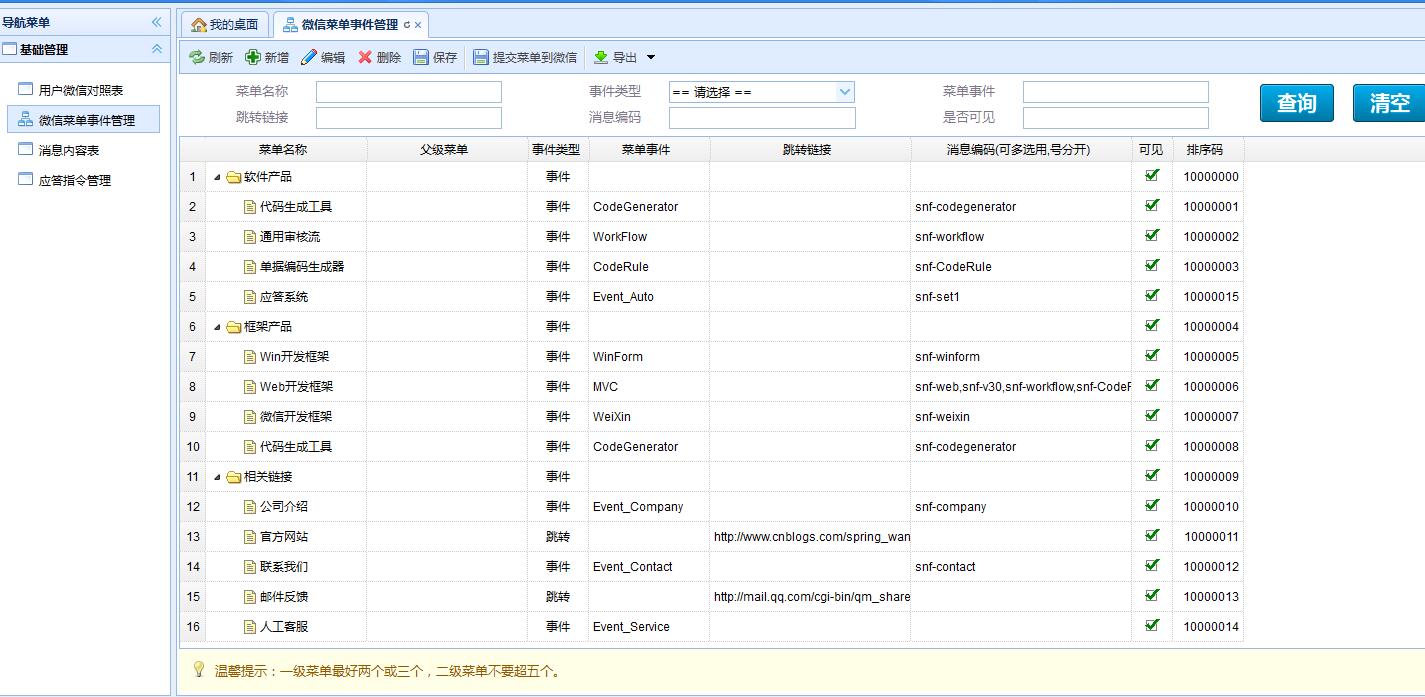This screenshot has height=697, width=1425.
Task: Click the file icon of 单据编码生成器
Action: [251, 267]
